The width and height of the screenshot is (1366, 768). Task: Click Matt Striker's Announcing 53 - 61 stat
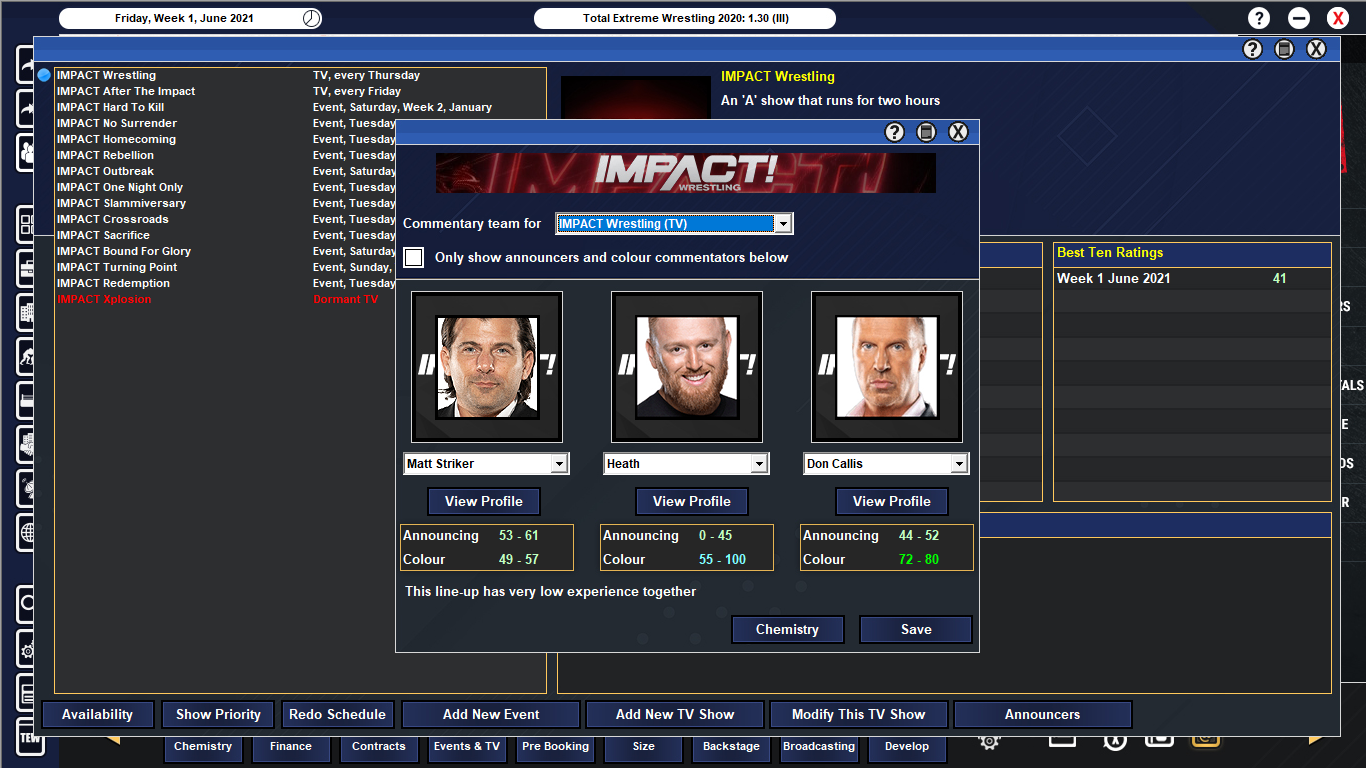tap(487, 535)
